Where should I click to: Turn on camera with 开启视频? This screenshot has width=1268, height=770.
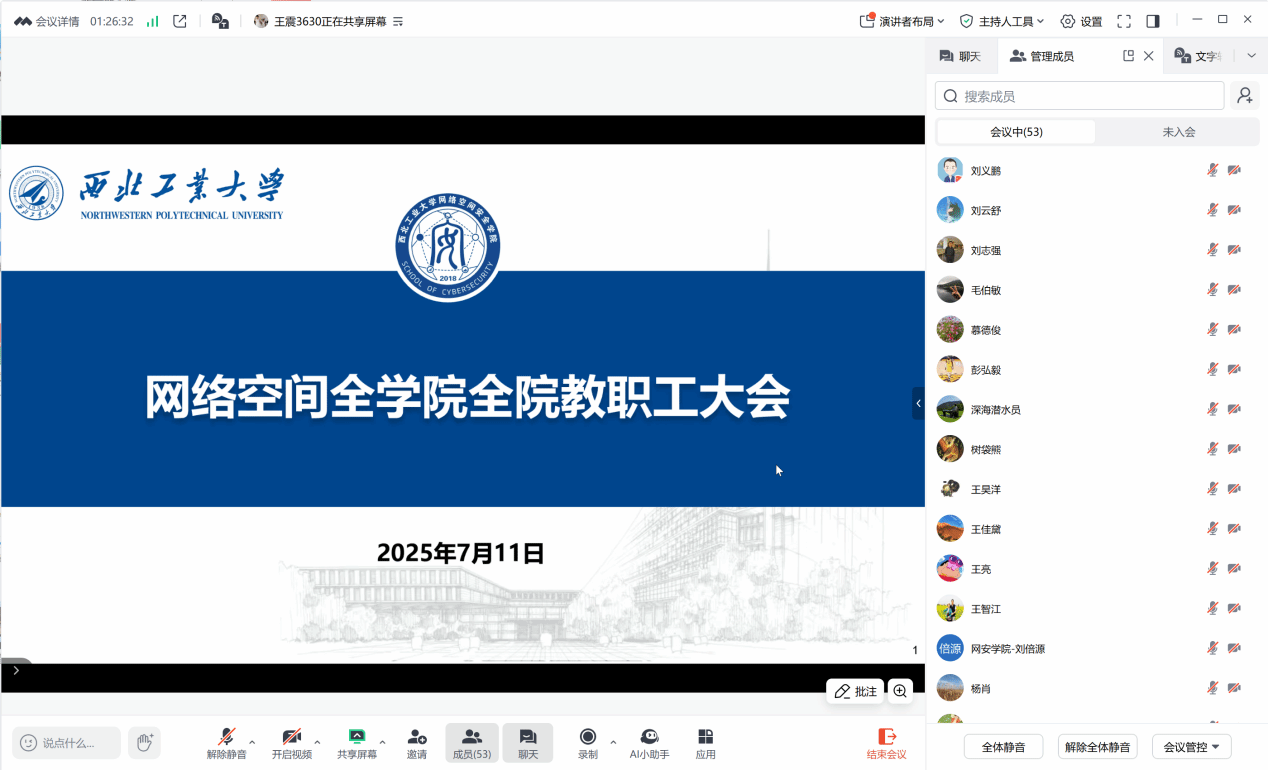click(291, 743)
